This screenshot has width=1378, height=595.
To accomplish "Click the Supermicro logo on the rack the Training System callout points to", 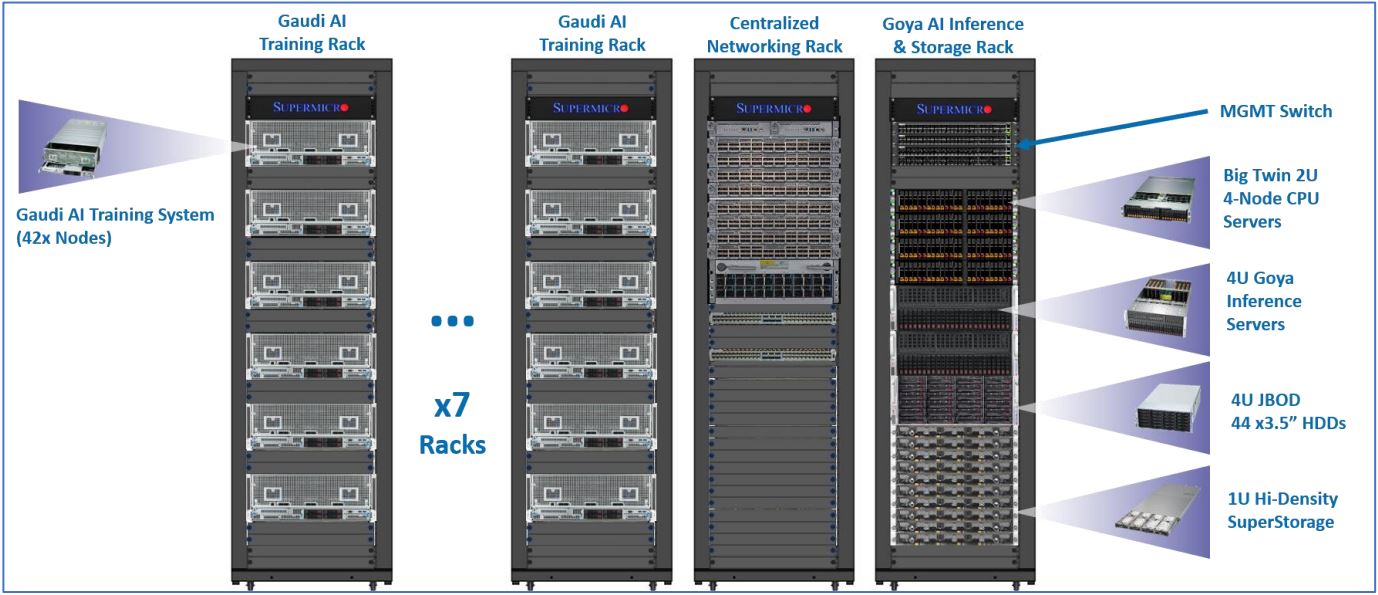I will click(311, 107).
